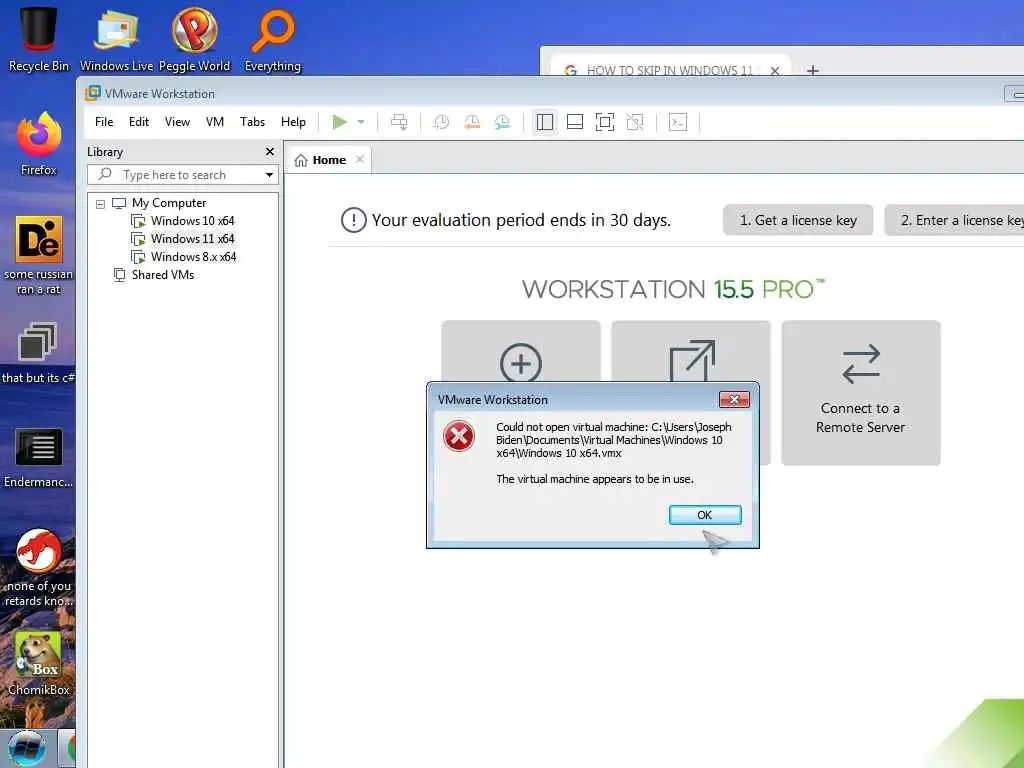
Task: Open the View menu
Action: point(177,122)
